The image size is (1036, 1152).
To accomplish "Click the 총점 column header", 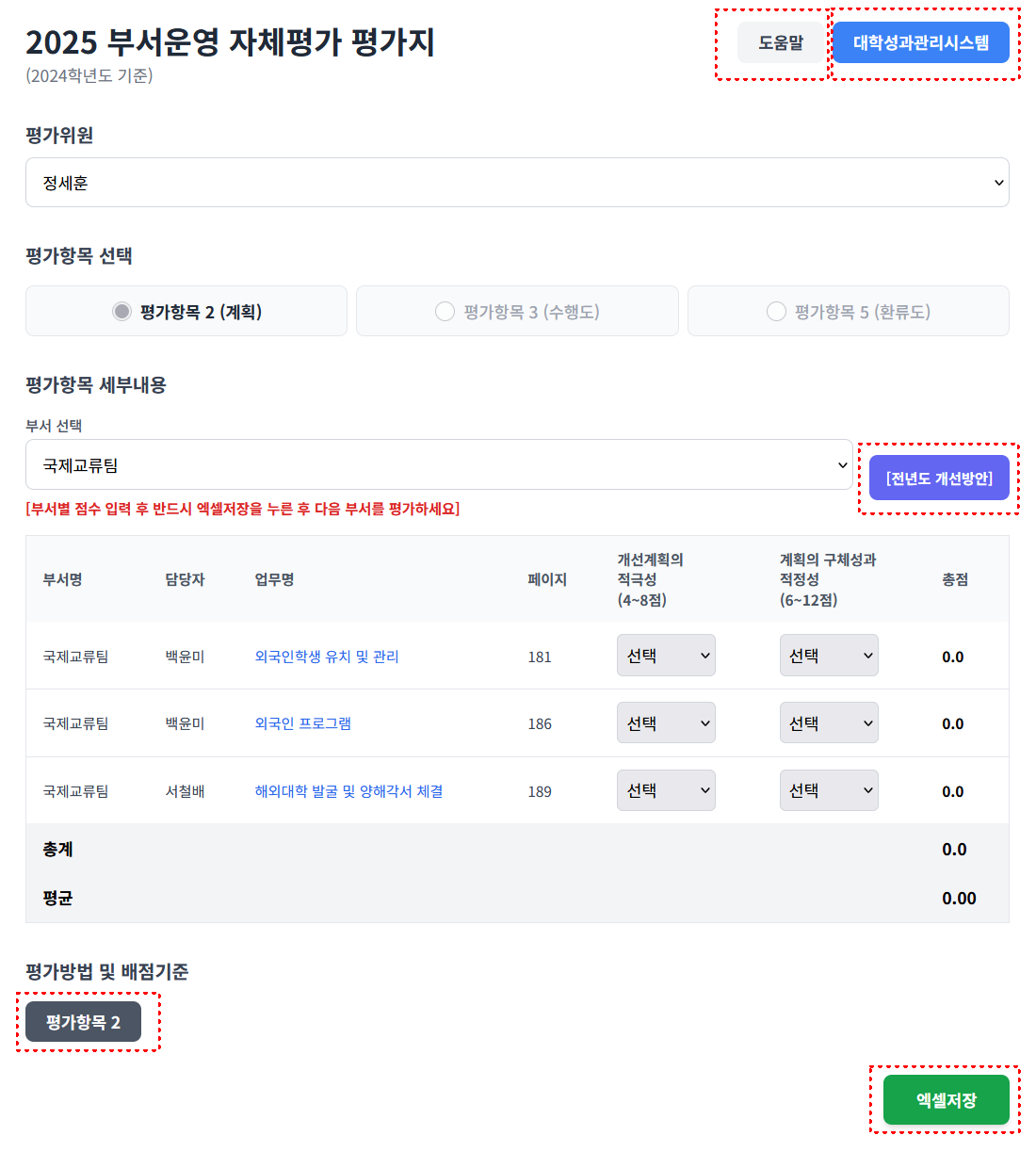I will pyautogui.click(x=955, y=580).
